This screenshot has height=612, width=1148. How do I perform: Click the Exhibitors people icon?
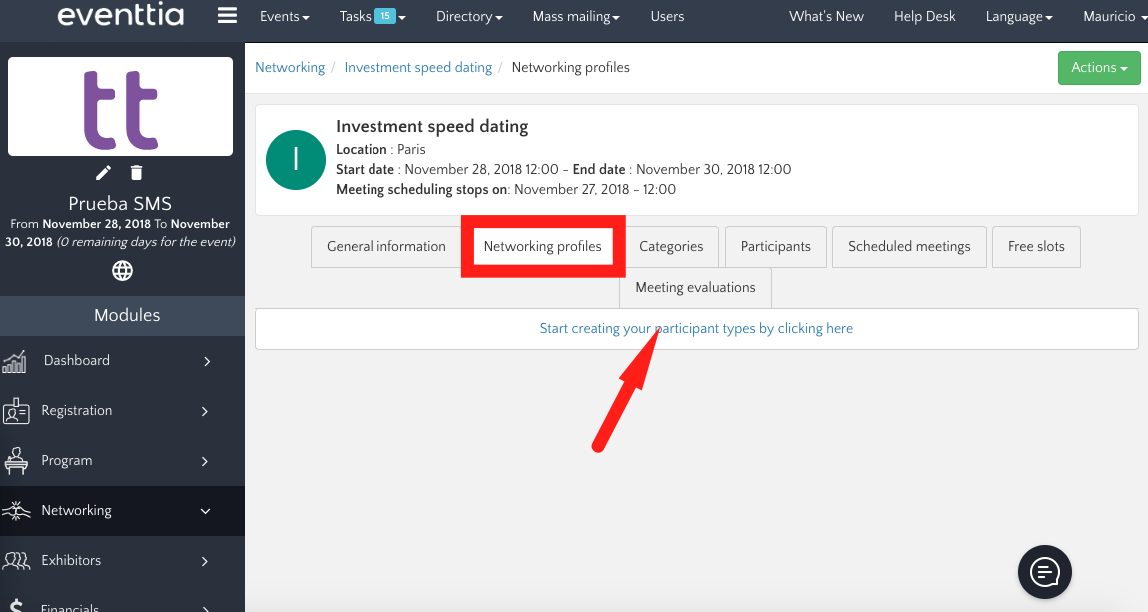click(15, 561)
